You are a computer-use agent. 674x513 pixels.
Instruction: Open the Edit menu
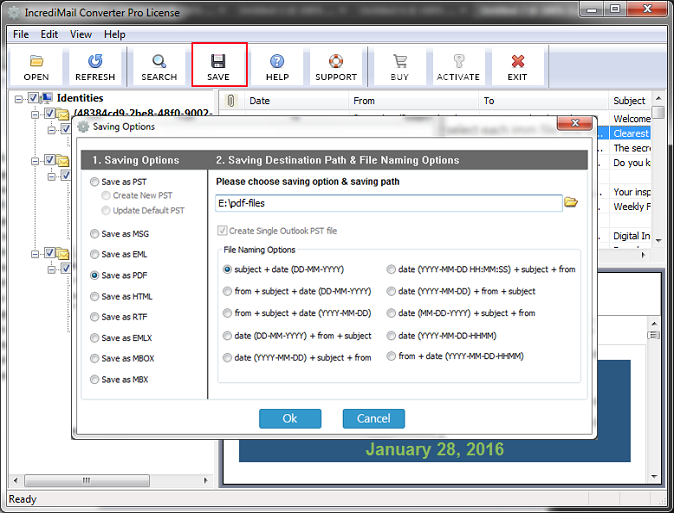pyautogui.click(x=49, y=34)
